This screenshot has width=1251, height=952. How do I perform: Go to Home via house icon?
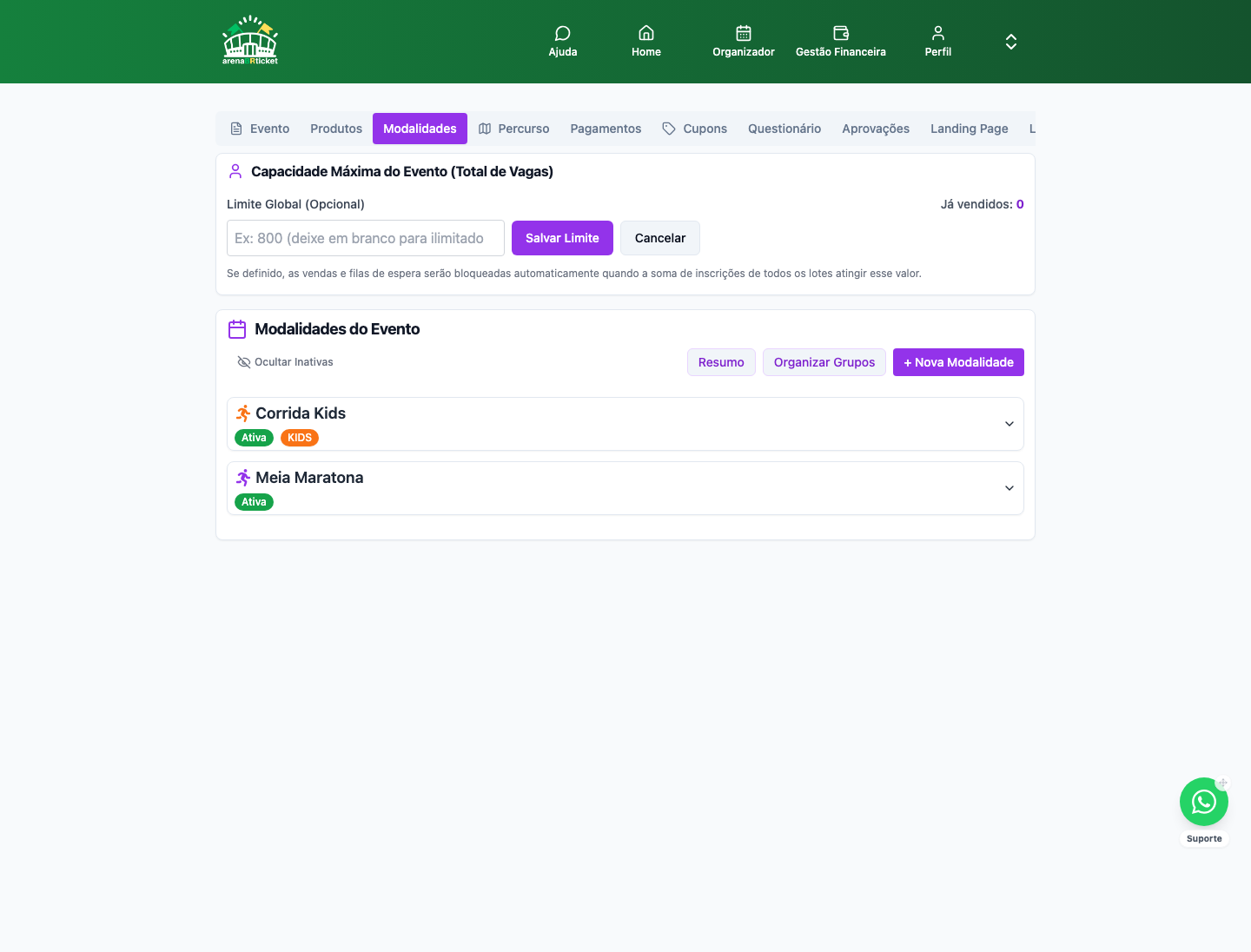(x=646, y=33)
